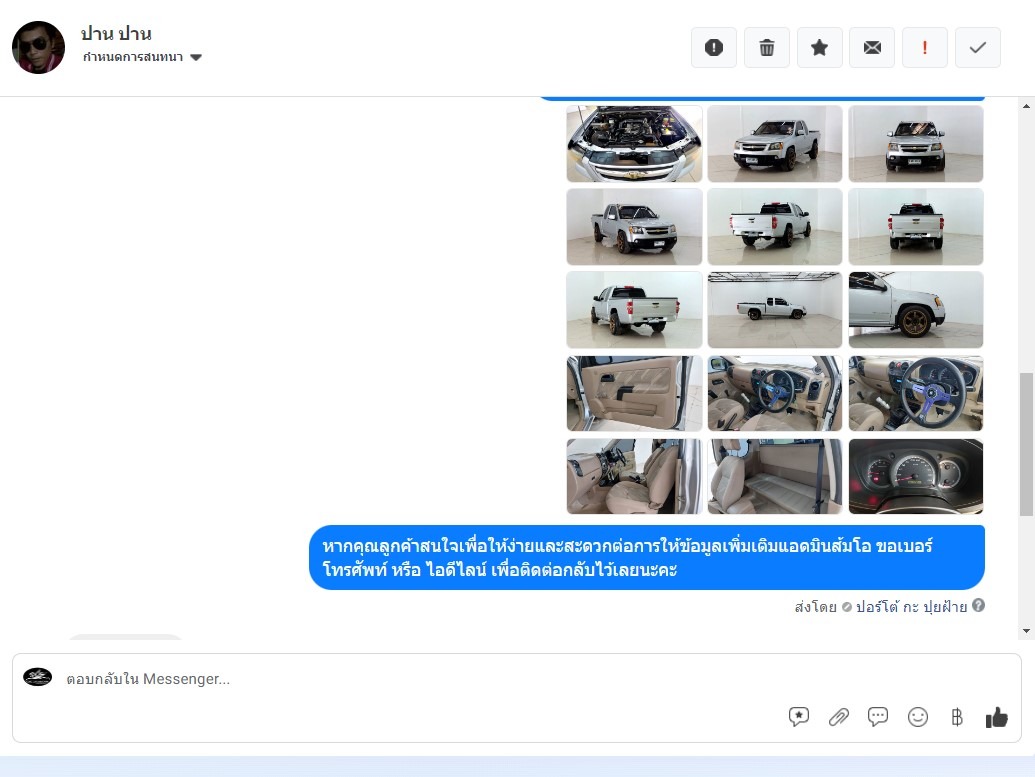
Task: Open the emoji picker smiley icon
Action: pyautogui.click(x=918, y=717)
